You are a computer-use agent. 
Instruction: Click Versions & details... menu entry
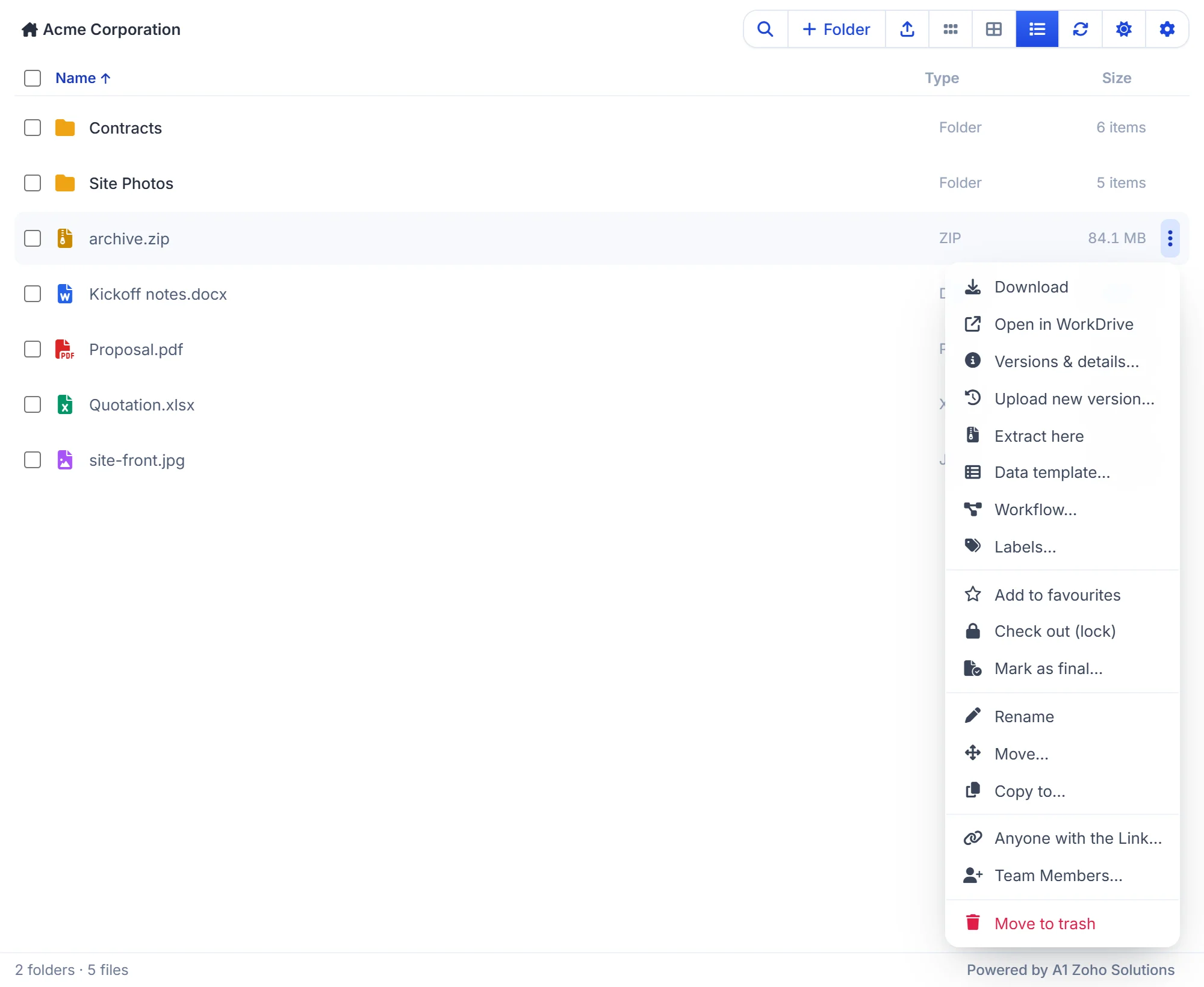coord(1062,362)
